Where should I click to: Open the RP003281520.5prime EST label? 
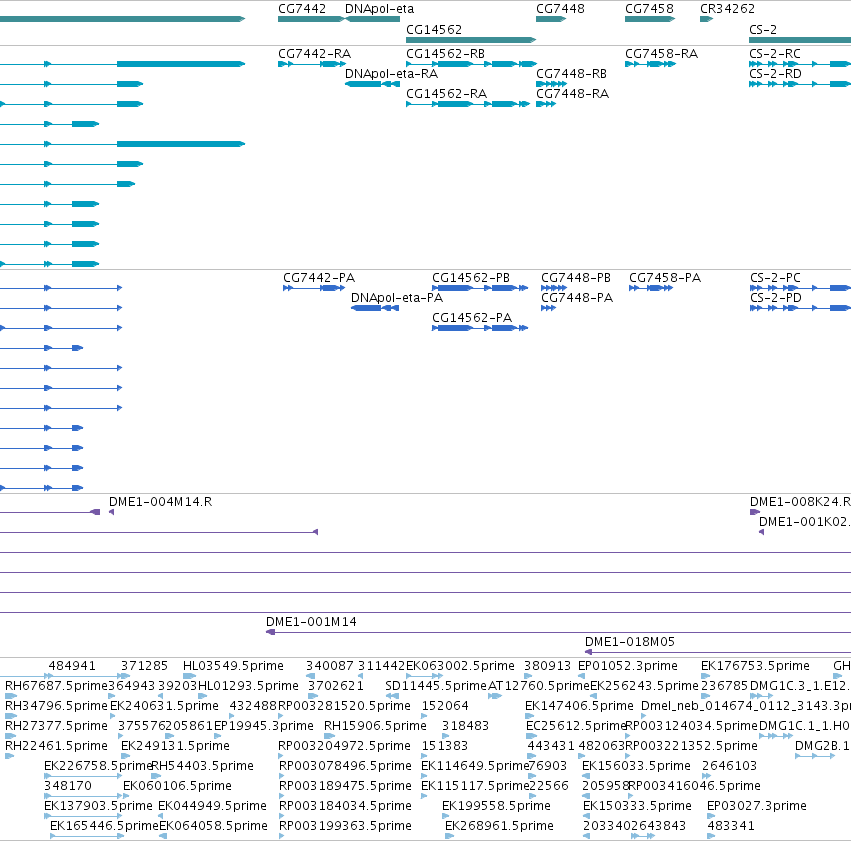[x=344, y=706]
